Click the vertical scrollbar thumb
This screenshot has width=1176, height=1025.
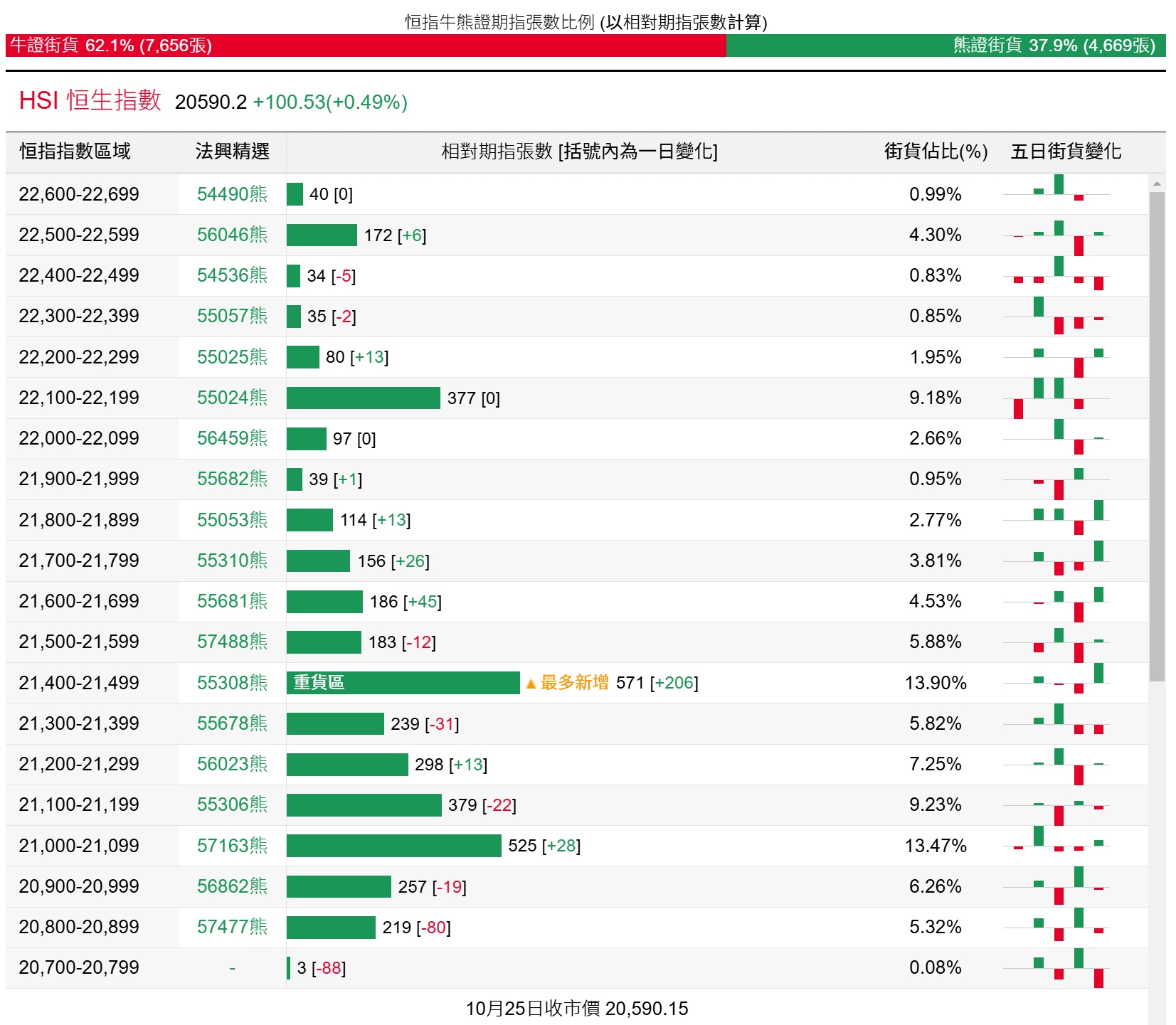[1157, 434]
